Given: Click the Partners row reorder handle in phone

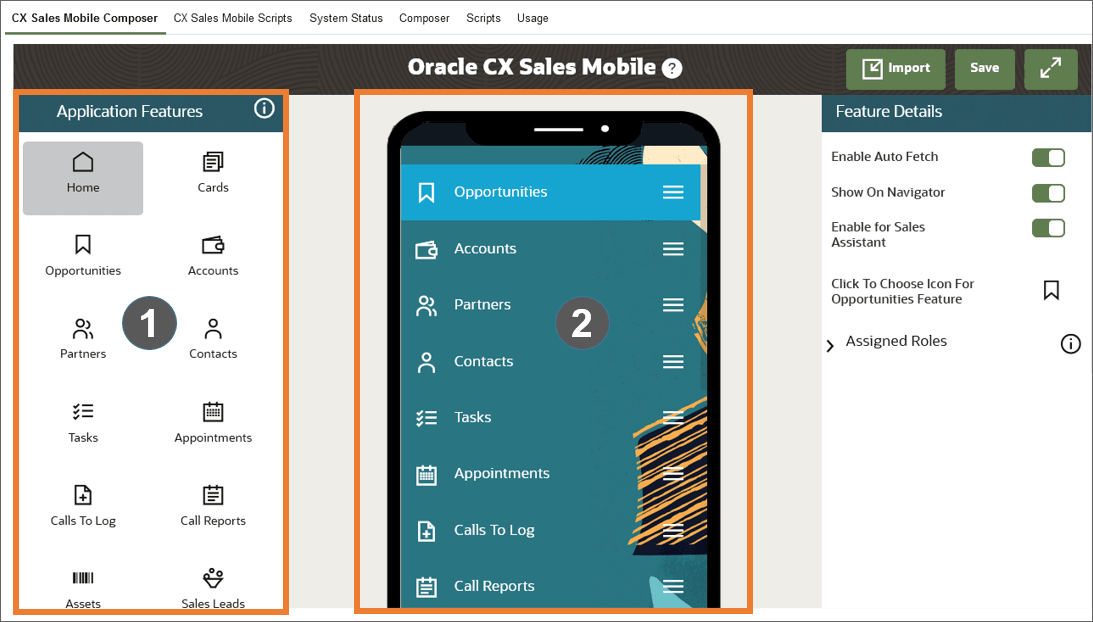Looking at the screenshot, I should [x=673, y=305].
